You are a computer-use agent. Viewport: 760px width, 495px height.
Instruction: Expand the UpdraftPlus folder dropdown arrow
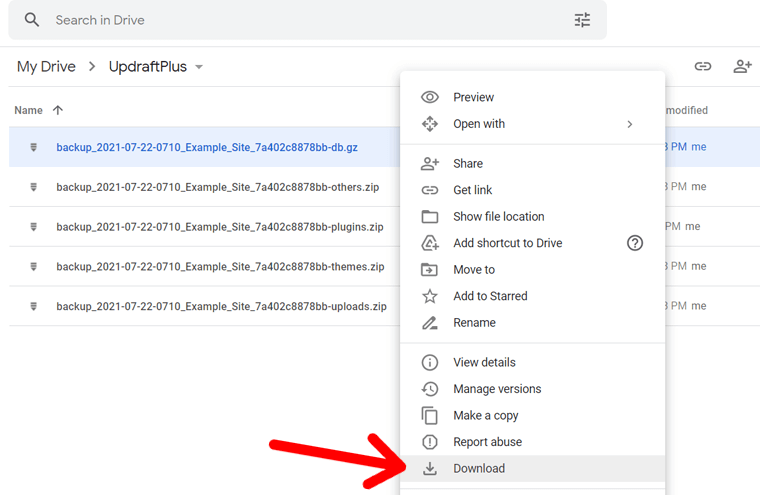199,67
